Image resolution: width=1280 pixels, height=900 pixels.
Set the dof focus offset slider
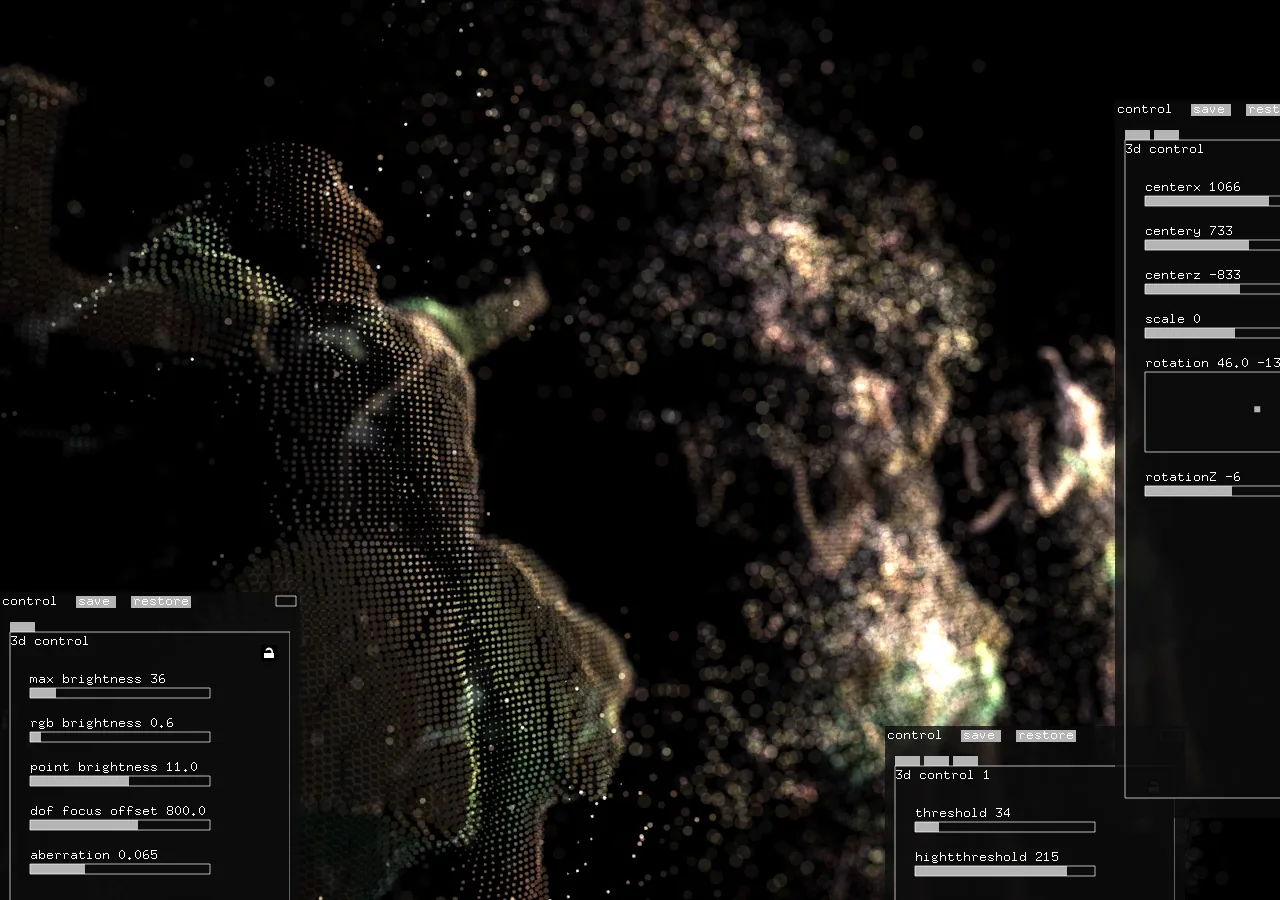(120, 825)
